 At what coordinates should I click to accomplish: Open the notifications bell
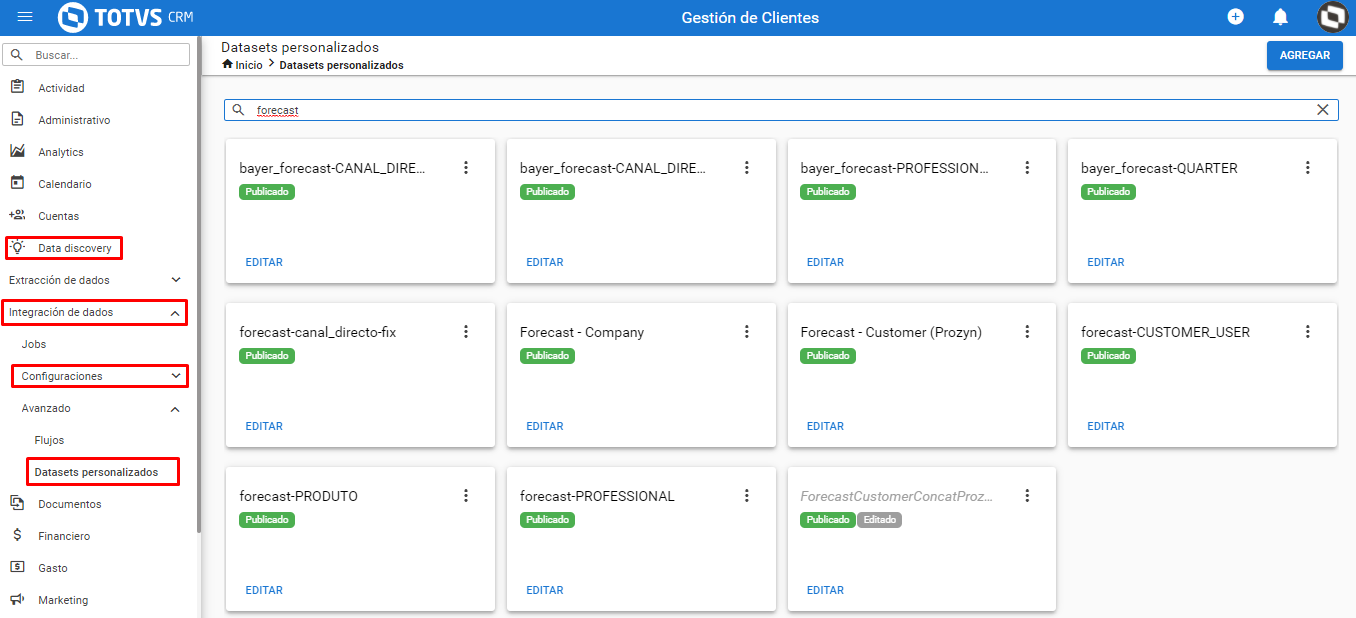[x=1280, y=17]
